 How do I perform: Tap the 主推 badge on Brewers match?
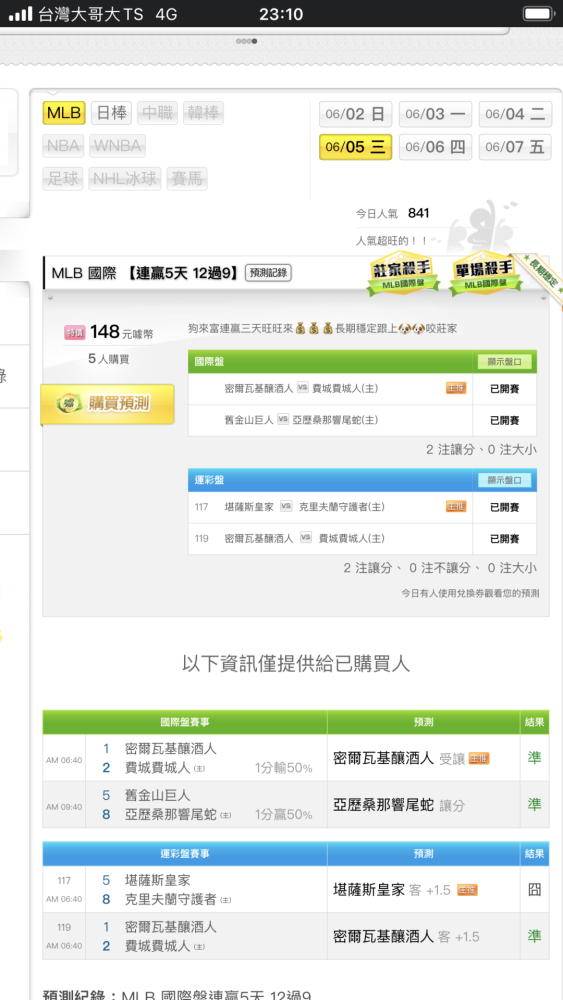point(456,388)
